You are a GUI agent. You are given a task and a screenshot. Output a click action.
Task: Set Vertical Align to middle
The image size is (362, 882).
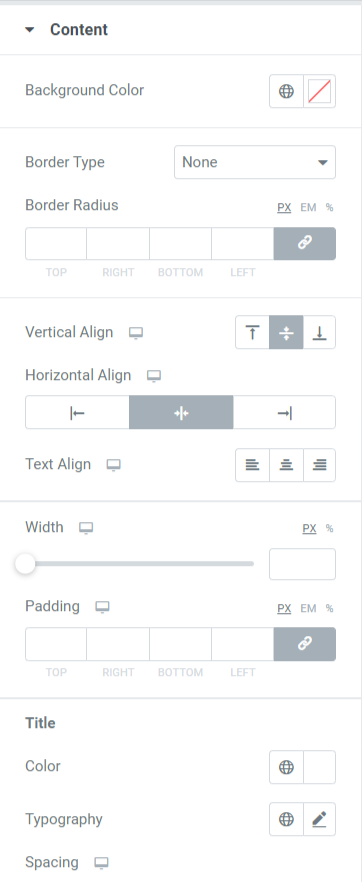click(286, 332)
